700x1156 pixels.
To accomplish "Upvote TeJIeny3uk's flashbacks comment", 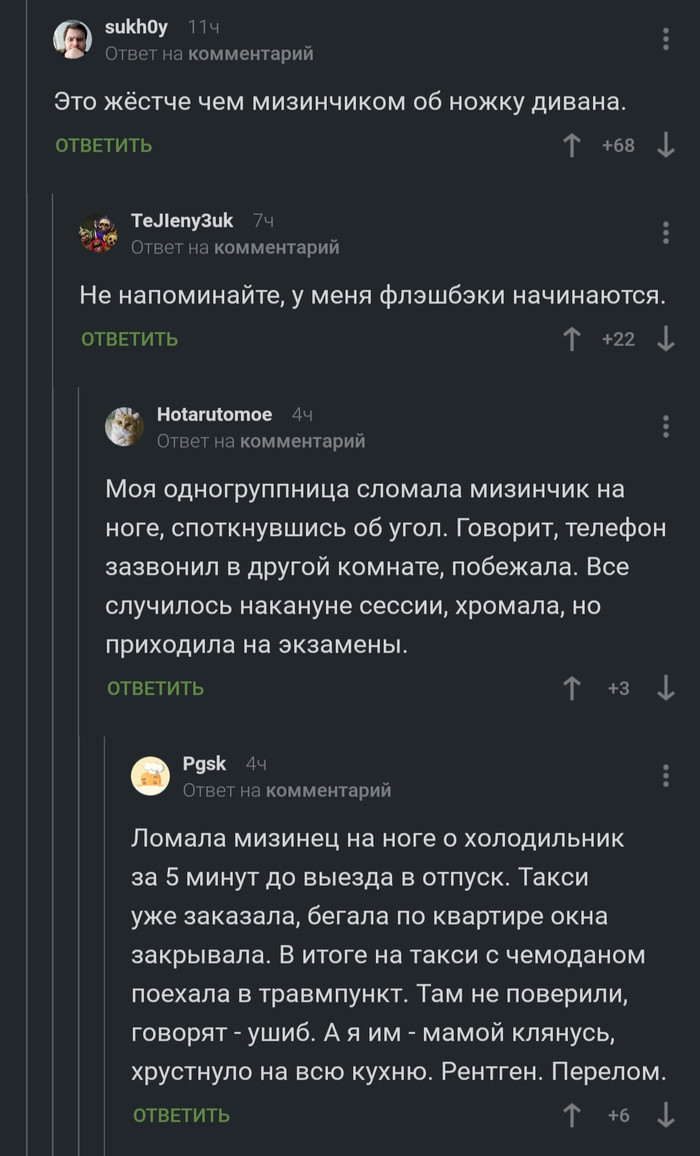I will click(572, 340).
